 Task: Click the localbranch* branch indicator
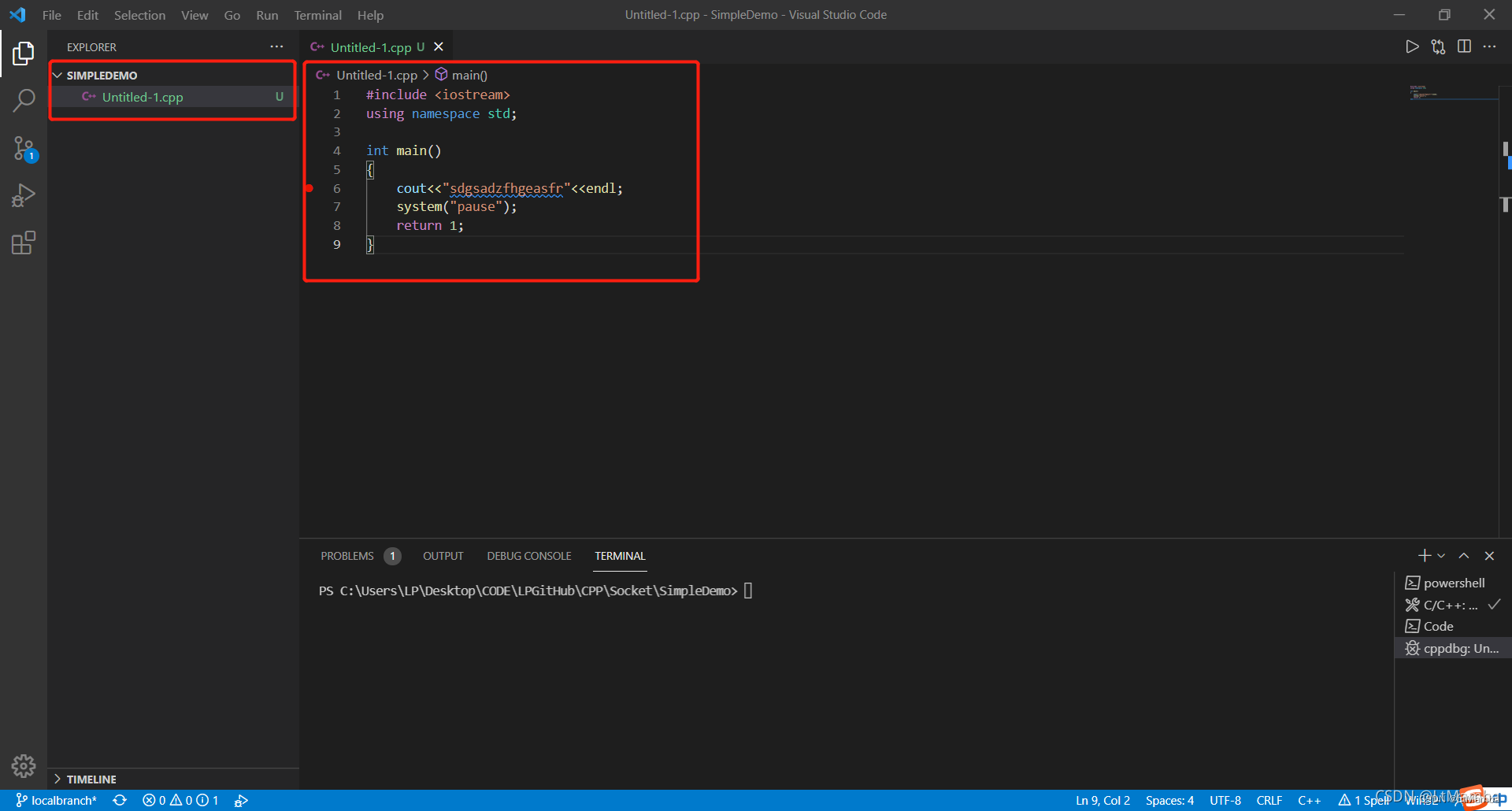tap(57, 800)
